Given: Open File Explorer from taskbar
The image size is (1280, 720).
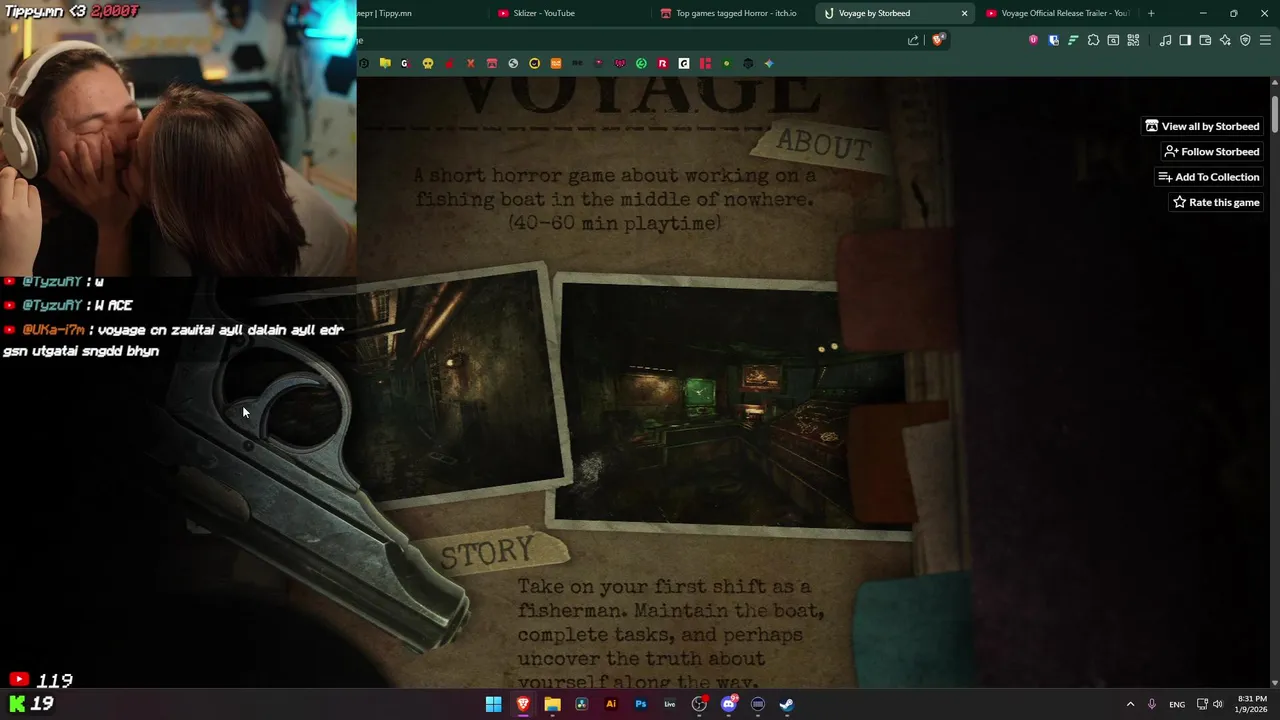Looking at the screenshot, I should pyautogui.click(x=552, y=704).
